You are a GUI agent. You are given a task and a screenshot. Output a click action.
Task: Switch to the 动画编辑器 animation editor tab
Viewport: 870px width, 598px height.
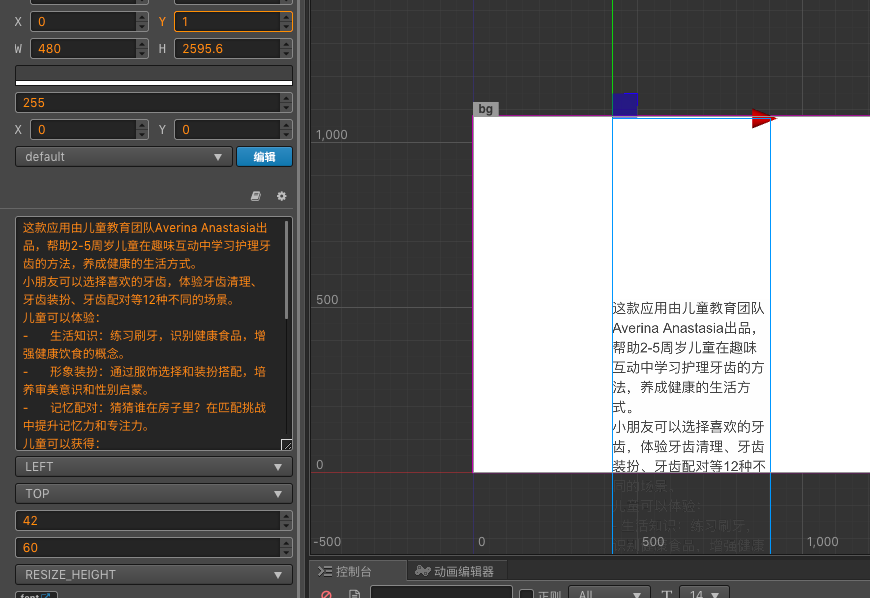click(454, 571)
